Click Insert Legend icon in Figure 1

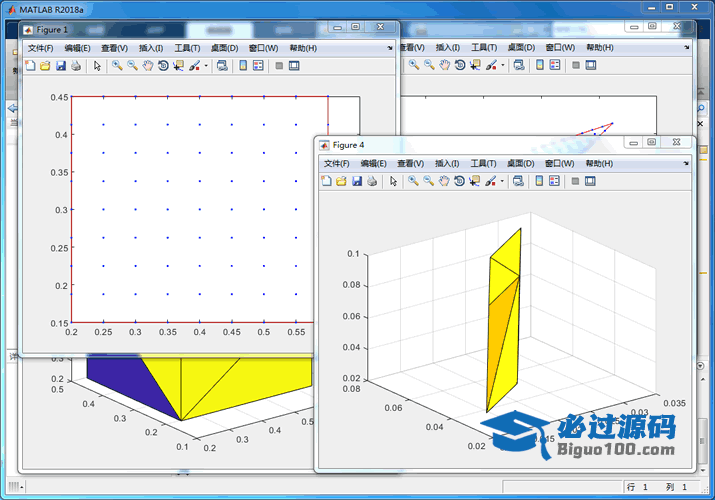[258, 66]
